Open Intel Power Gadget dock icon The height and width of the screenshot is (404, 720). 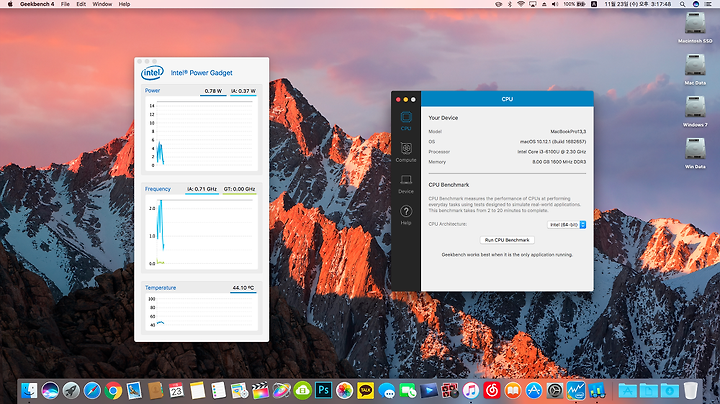coord(576,391)
